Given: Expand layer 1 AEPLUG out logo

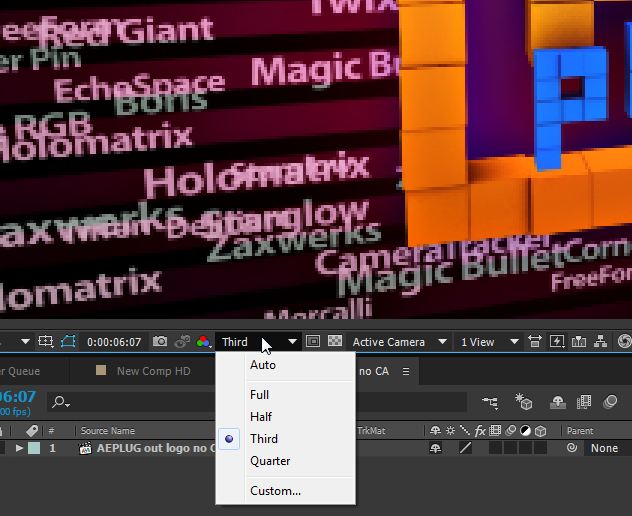Looking at the screenshot, I should (x=19, y=448).
